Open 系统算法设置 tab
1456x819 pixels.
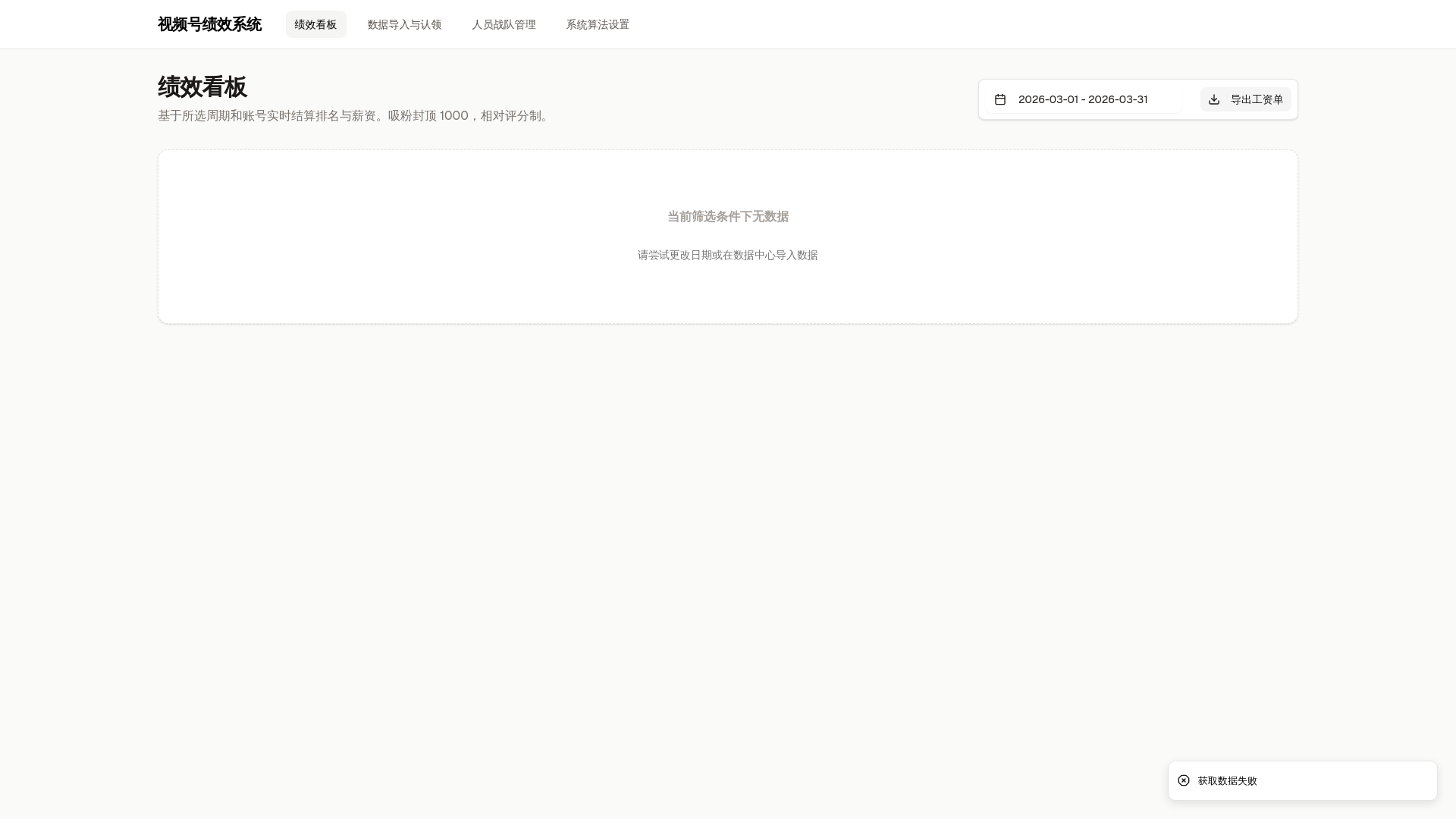598,24
